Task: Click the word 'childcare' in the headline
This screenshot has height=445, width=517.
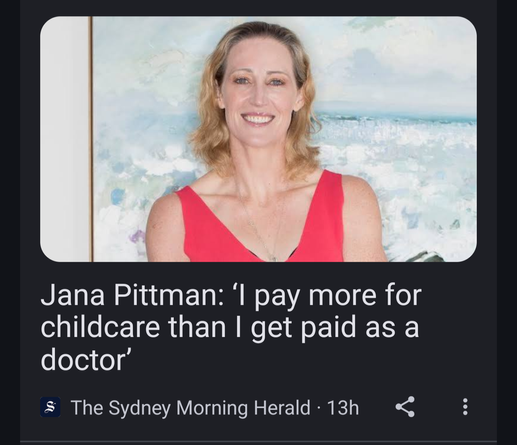Action: coord(100,327)
